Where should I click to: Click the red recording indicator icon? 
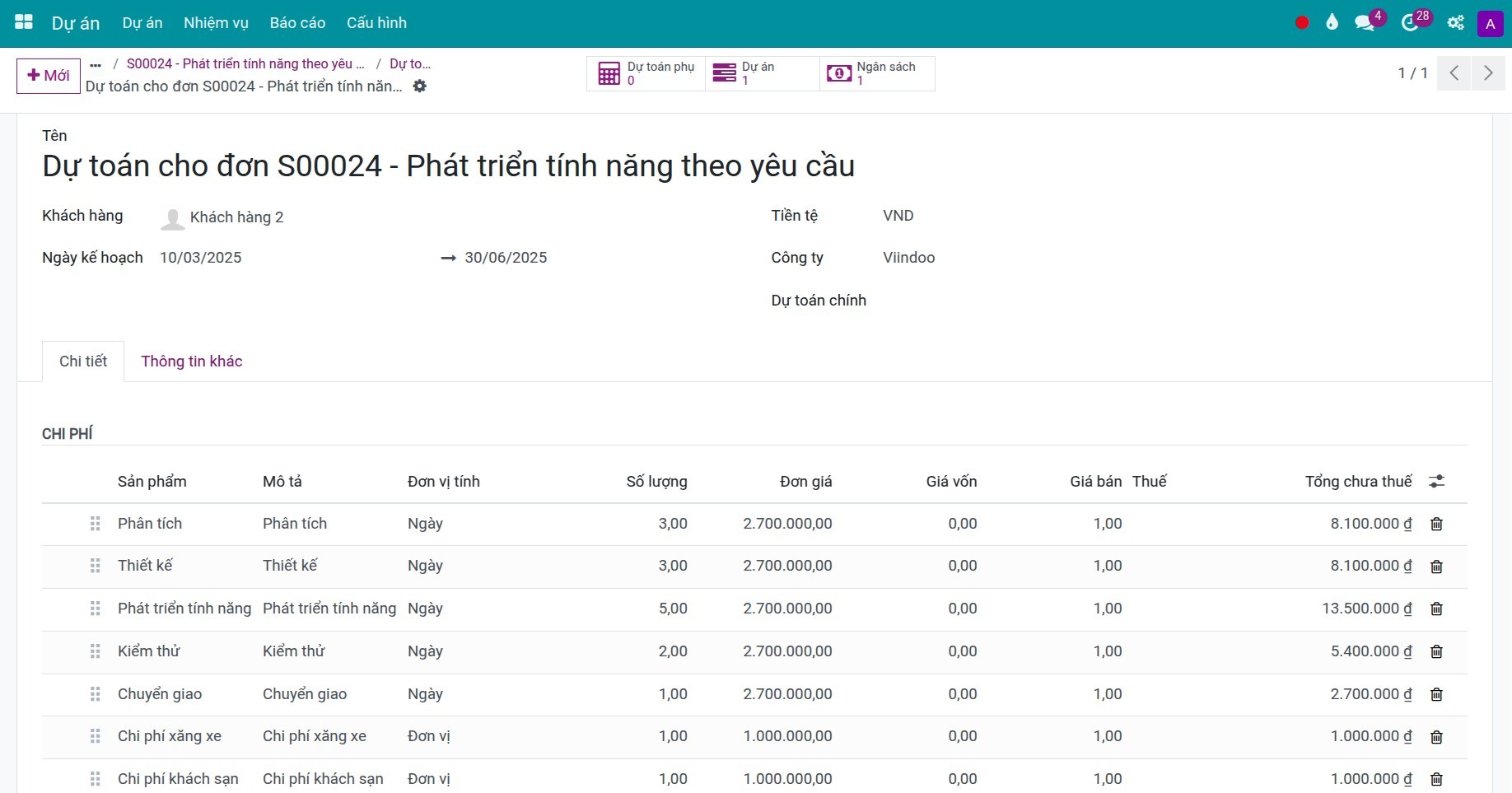pos(1302,23)
